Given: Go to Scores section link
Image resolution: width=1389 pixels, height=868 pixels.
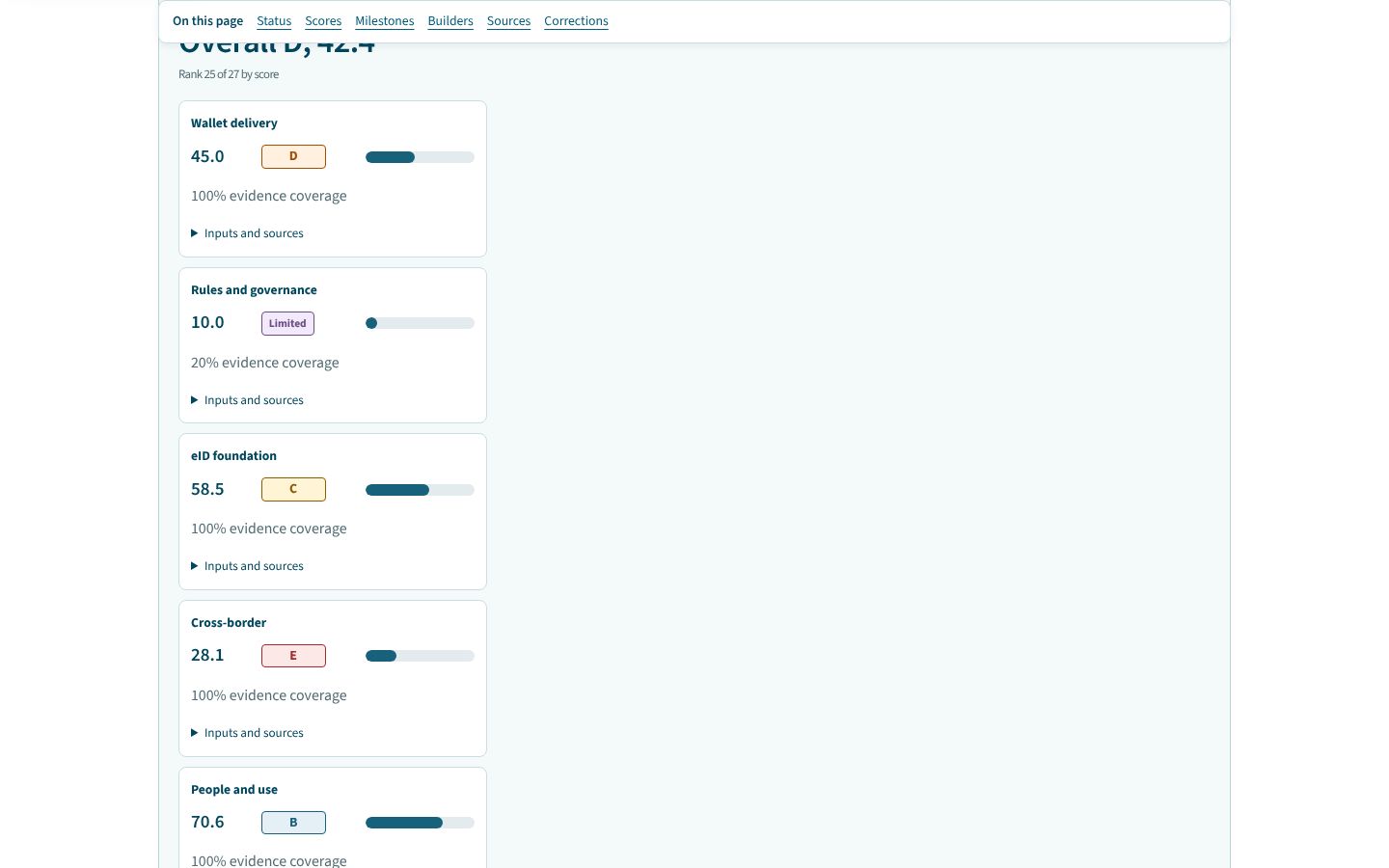Looking at the screenshot, I should tap(323, 21).
